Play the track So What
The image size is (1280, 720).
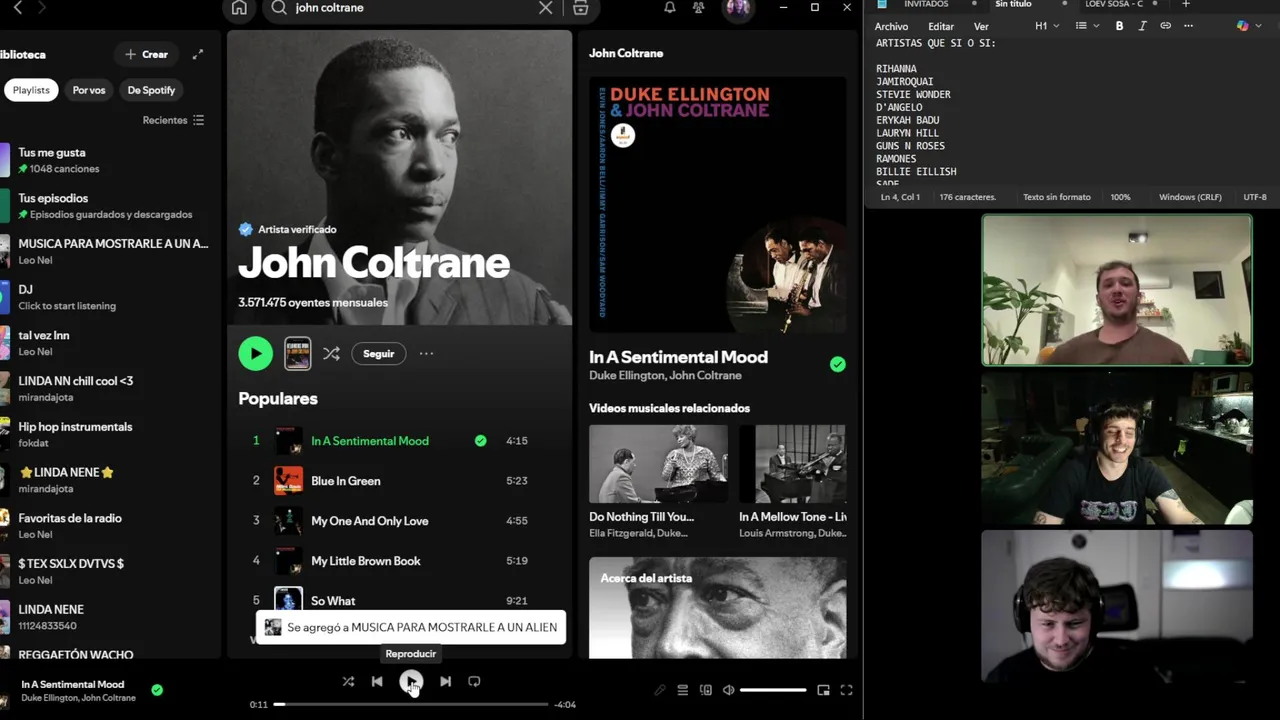coord(333,601)
